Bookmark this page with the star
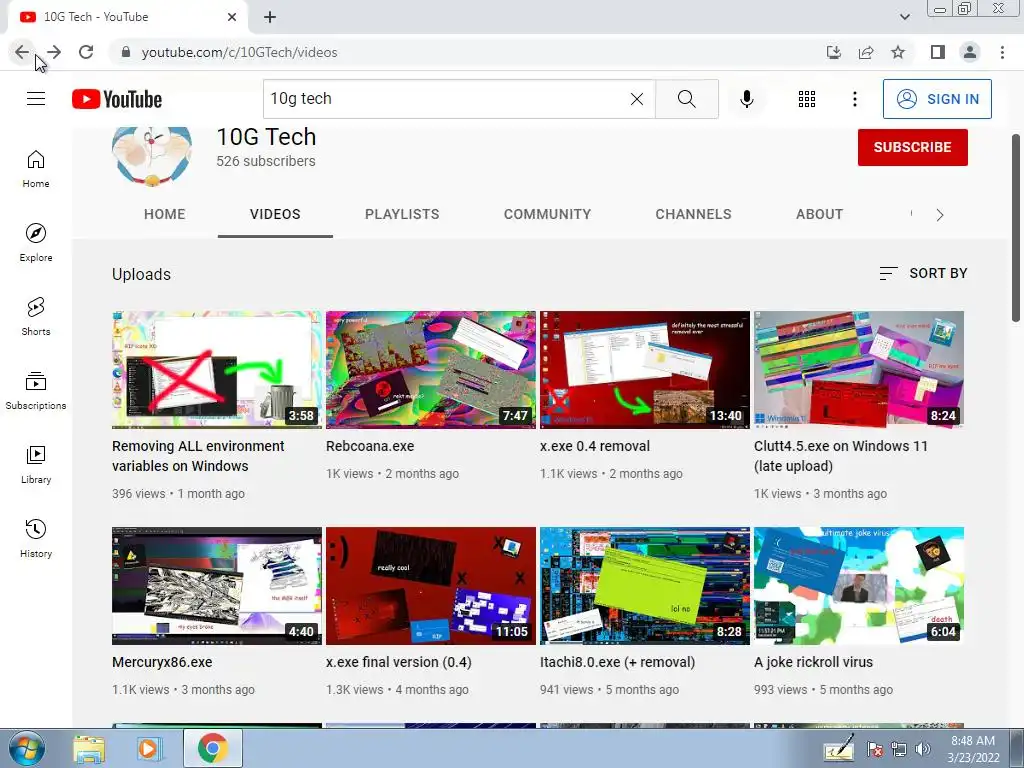 pyautogui.click(x=898, y=52)
